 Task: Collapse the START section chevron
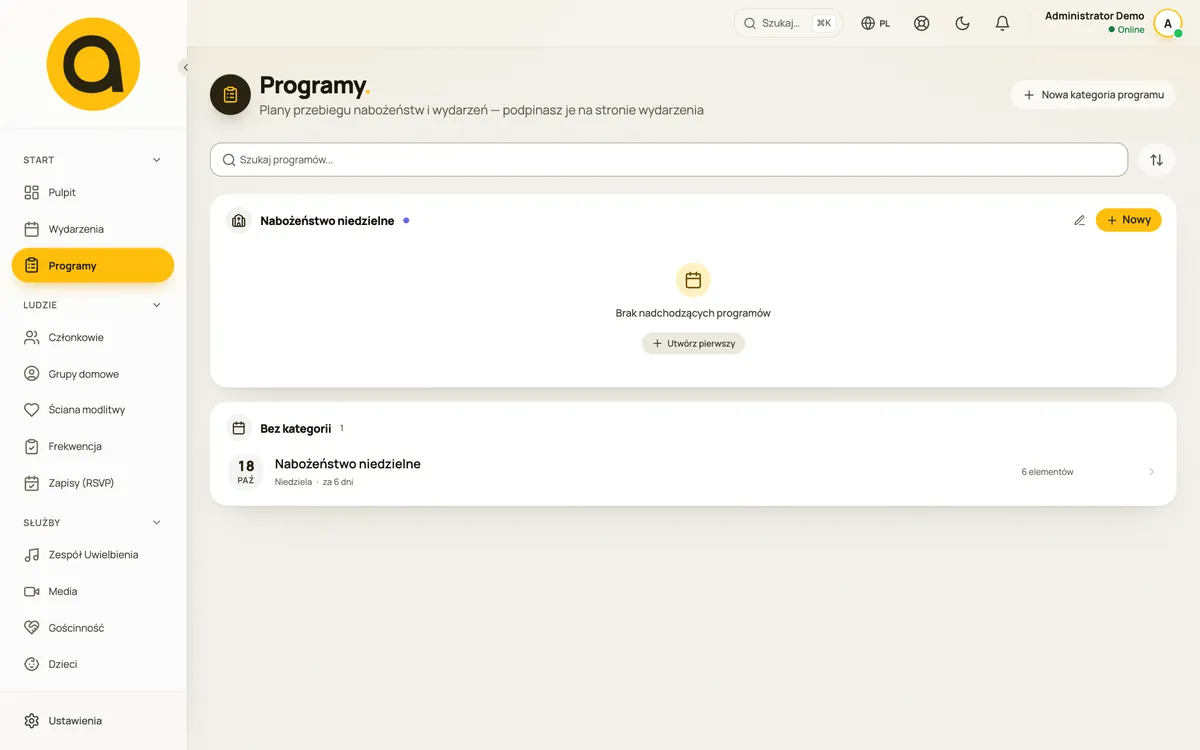(x=156, y=160)
